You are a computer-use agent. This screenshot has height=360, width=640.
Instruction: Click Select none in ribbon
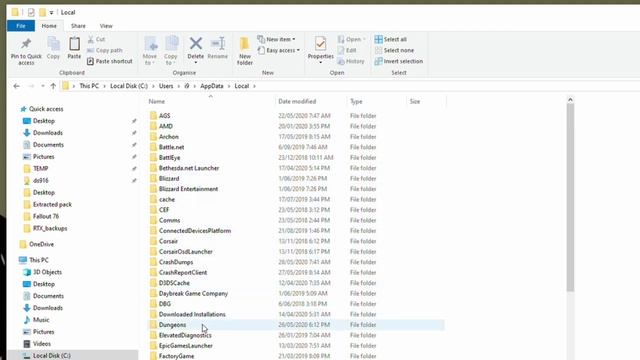click(394, 50)
